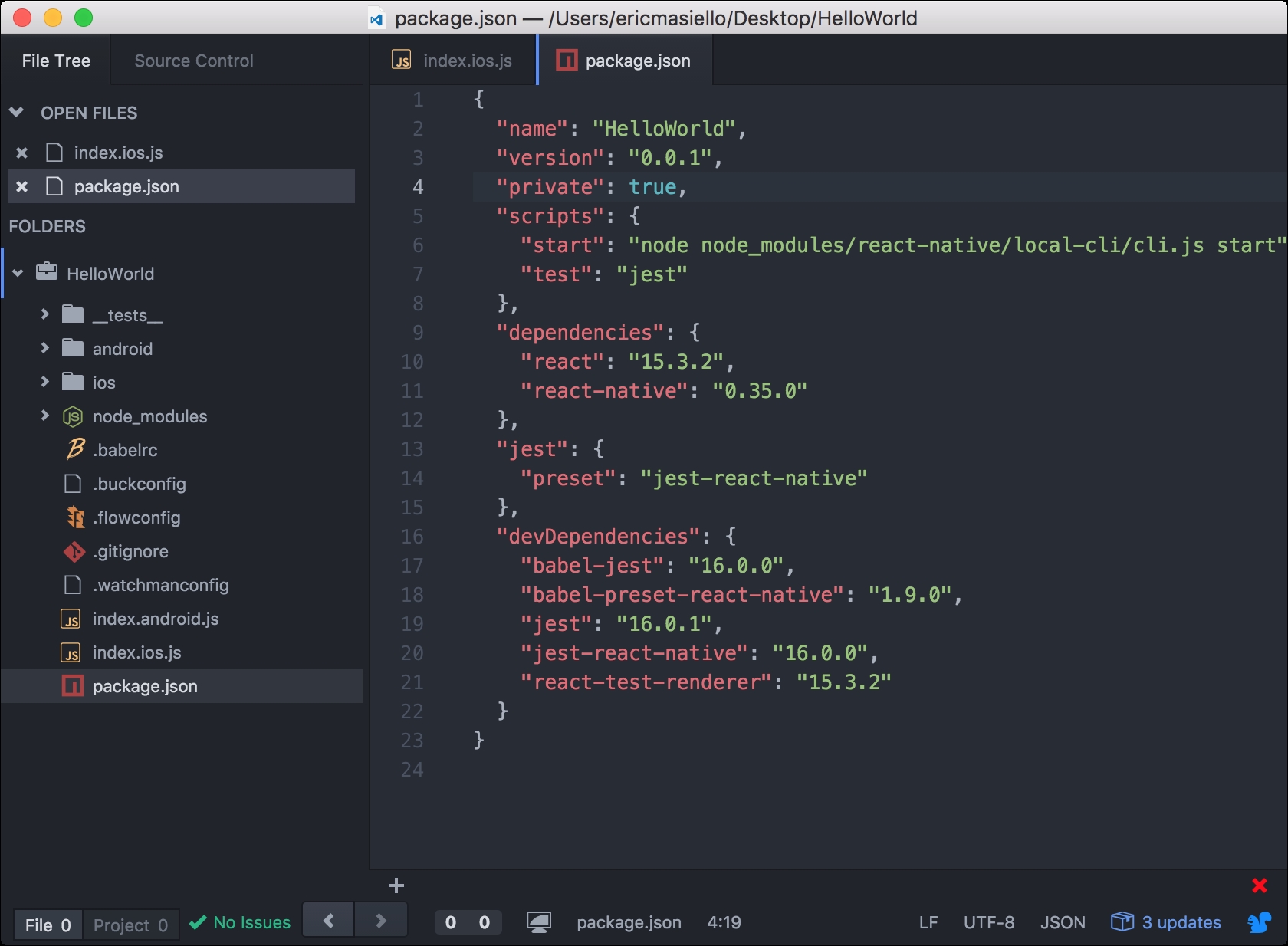
Task: Show File linter issues
Action: click(x=48, y=925)
